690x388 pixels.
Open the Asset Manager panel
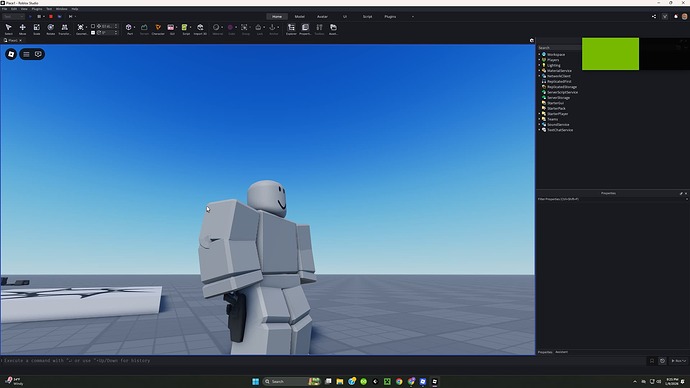coord(334,29)
